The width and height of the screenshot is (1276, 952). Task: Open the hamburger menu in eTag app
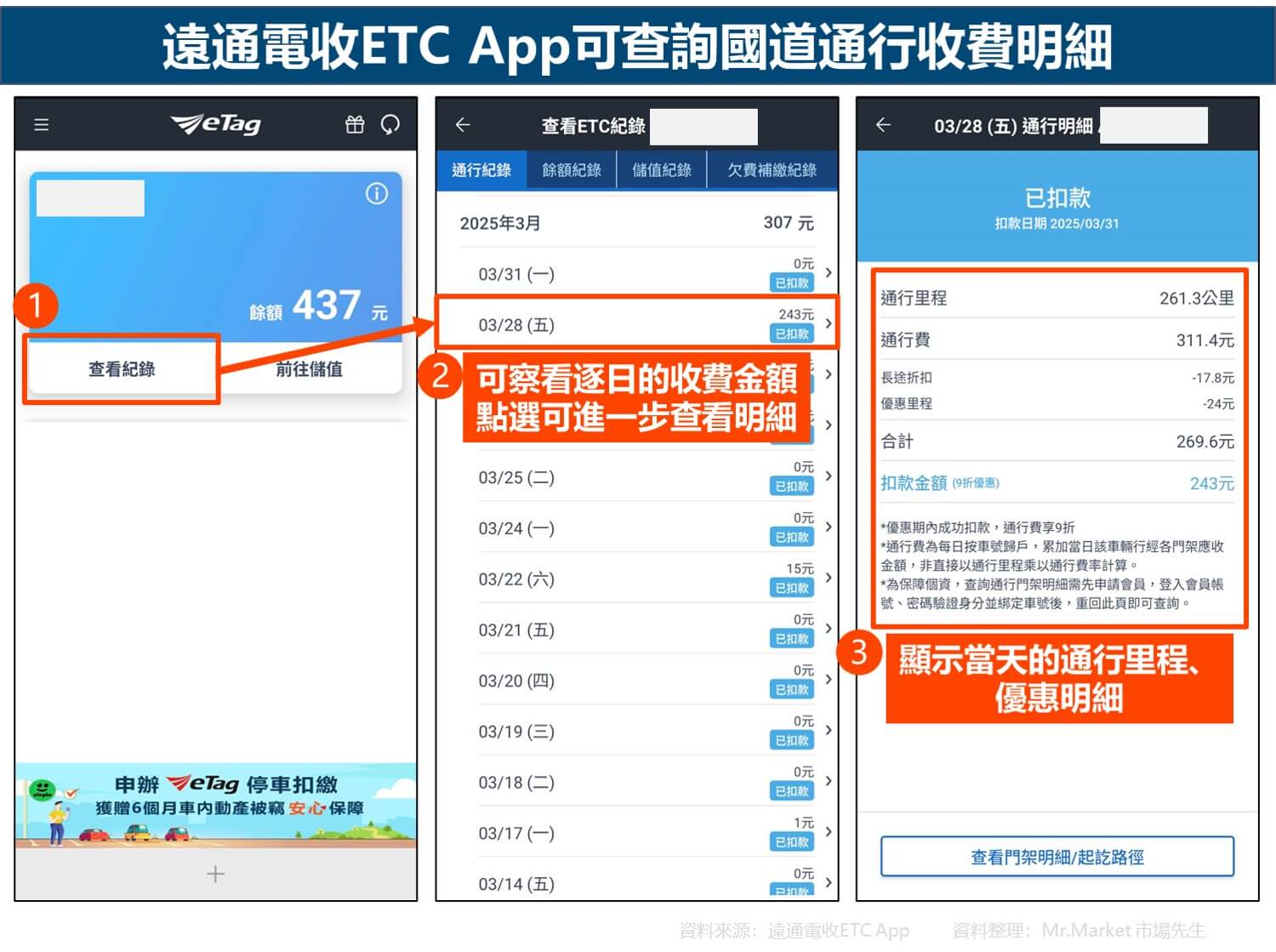pos(41,125)
